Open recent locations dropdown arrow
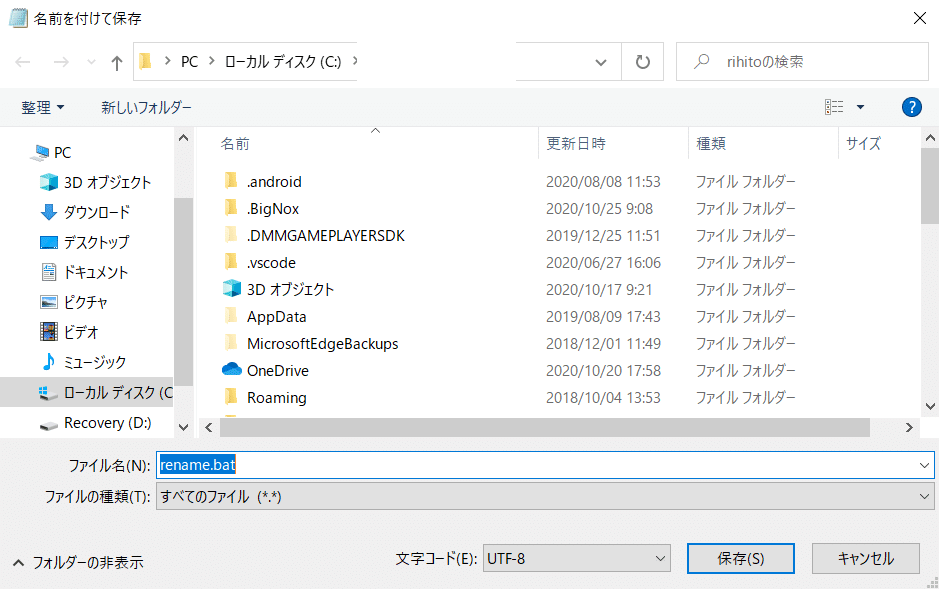This screenshot has width=939, height=589. coord(91,62)
